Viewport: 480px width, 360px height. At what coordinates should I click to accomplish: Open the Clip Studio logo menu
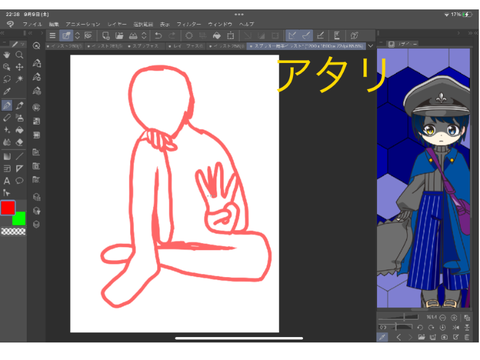click(x=10, y=24)
